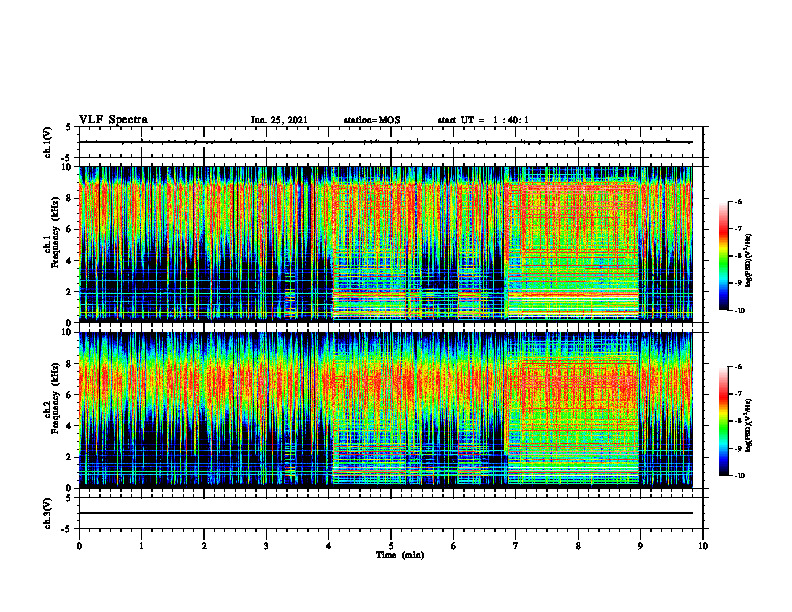Click the ch.2 frequency tick label "8"

pyautogui.click(x=69, y=364)
